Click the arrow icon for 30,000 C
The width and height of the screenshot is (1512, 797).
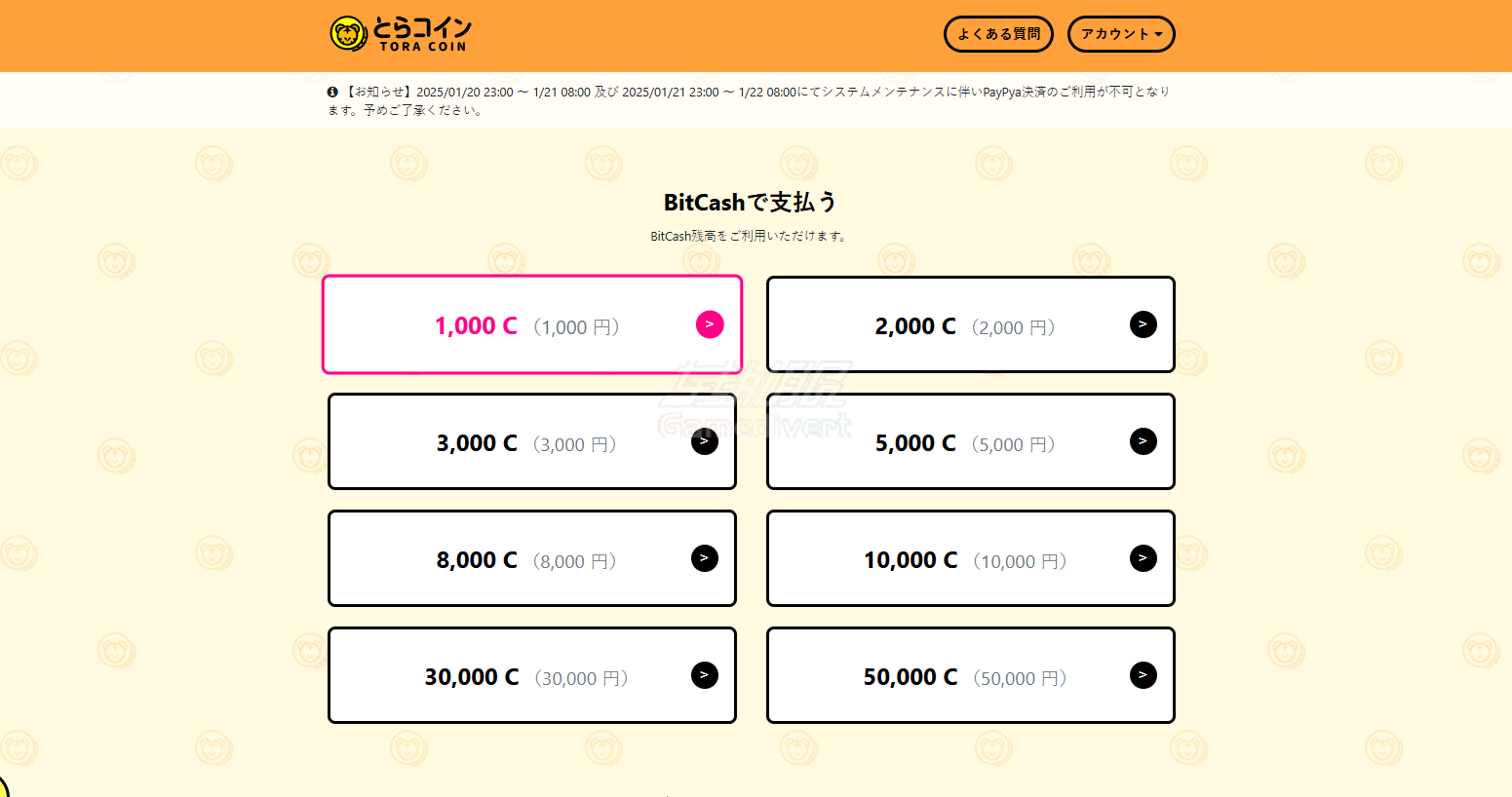click(x=705, y=675)
